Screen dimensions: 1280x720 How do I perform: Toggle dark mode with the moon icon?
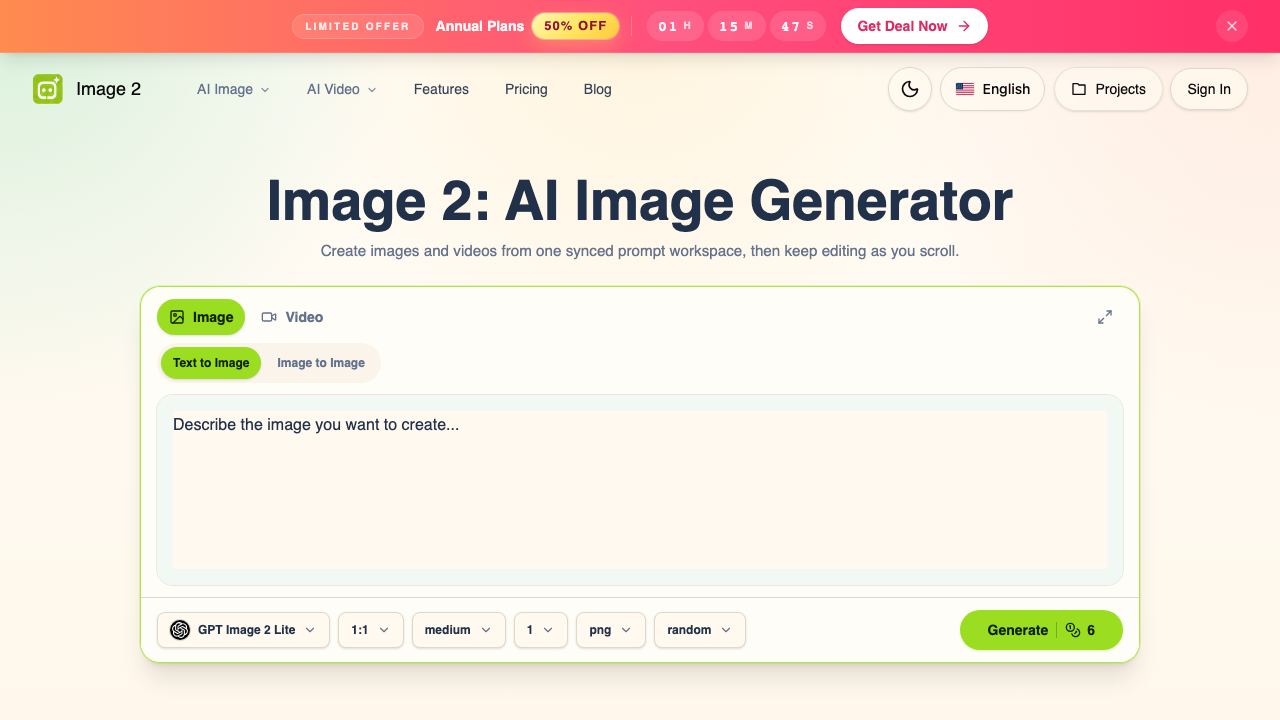910,89
